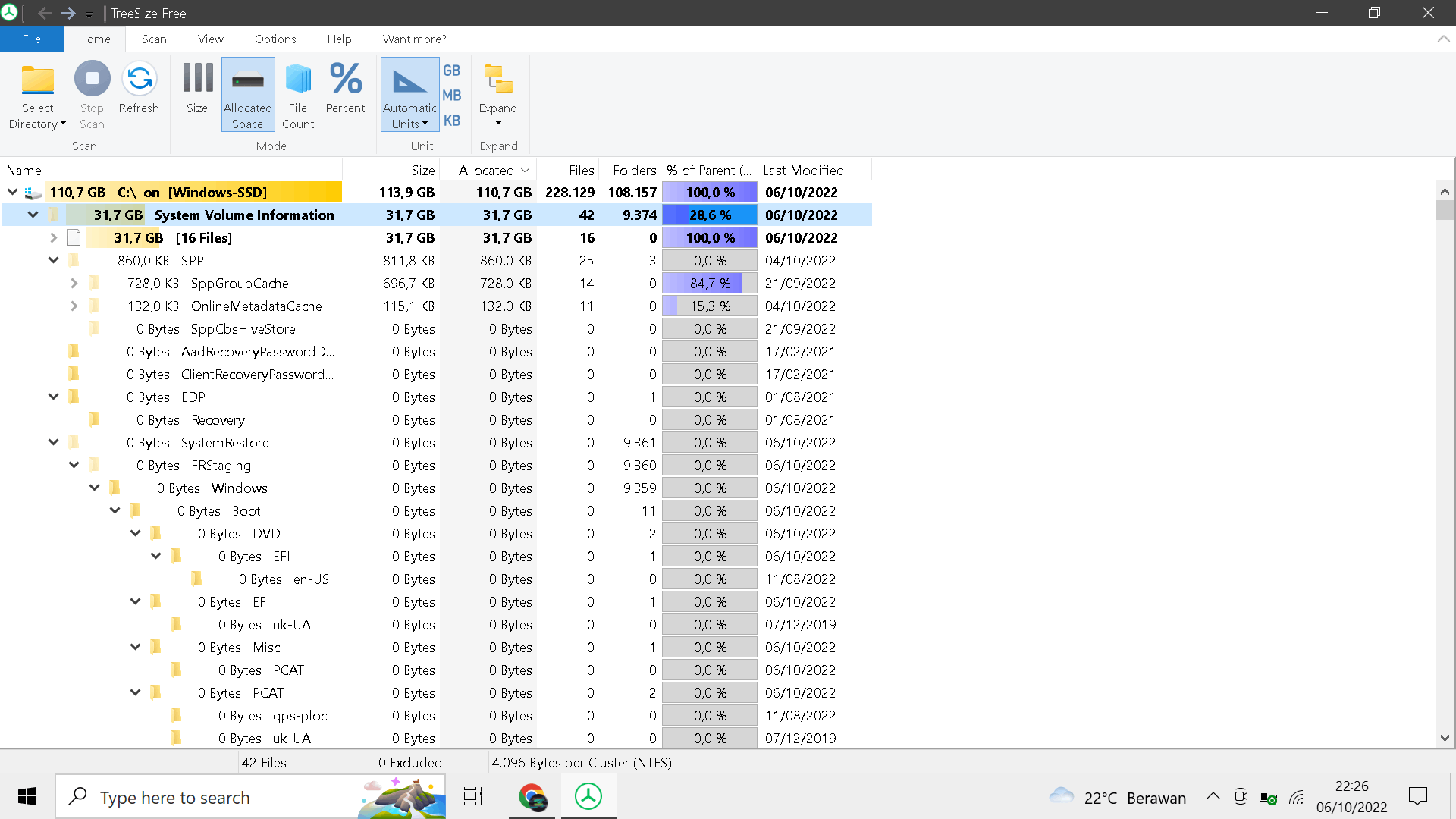Toggle Allocated Space mode
Screen dimensions: 1456x819
coord(248,96)
